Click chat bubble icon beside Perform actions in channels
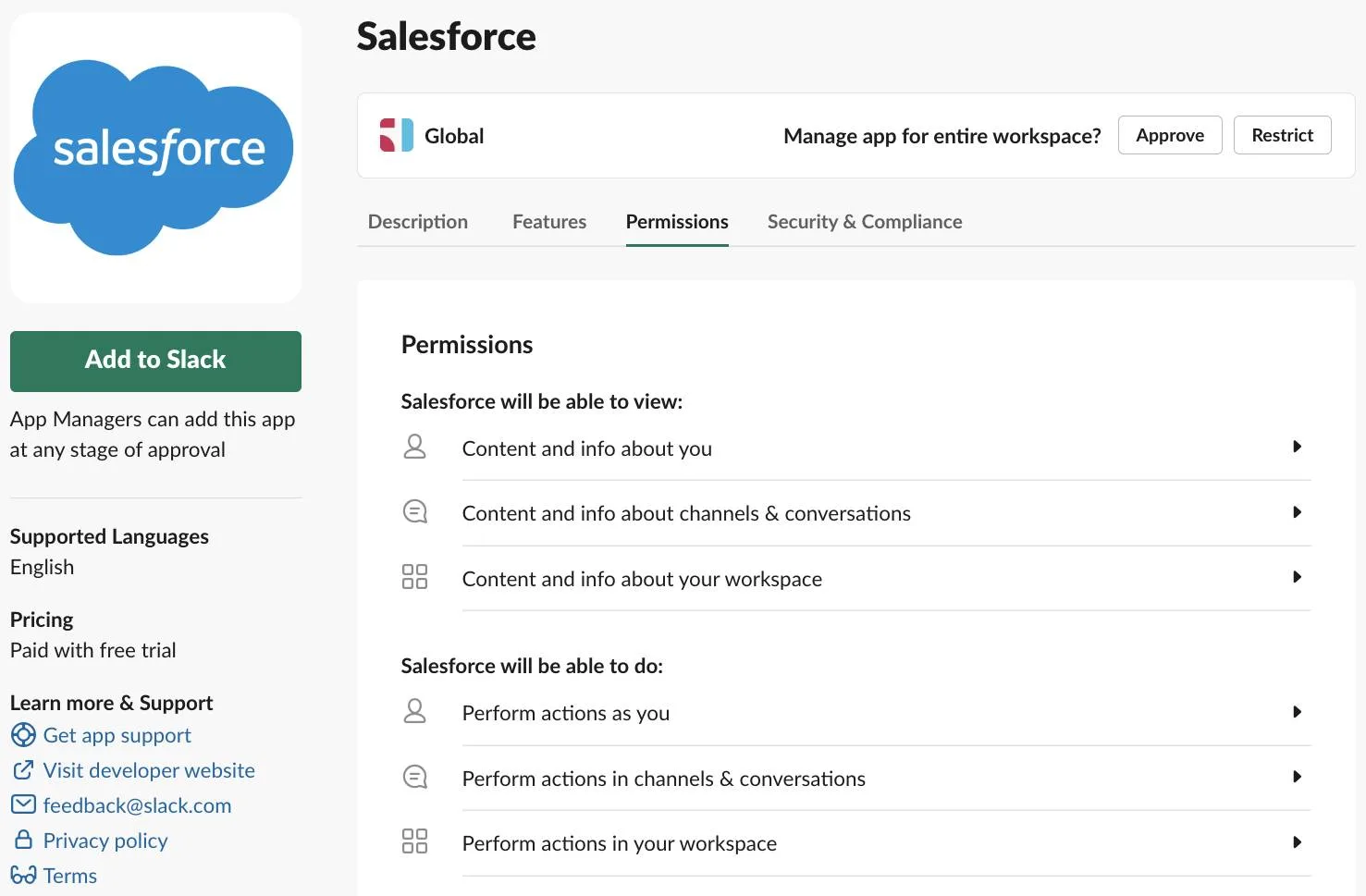Screen dimensions: 1366x896 415,777
